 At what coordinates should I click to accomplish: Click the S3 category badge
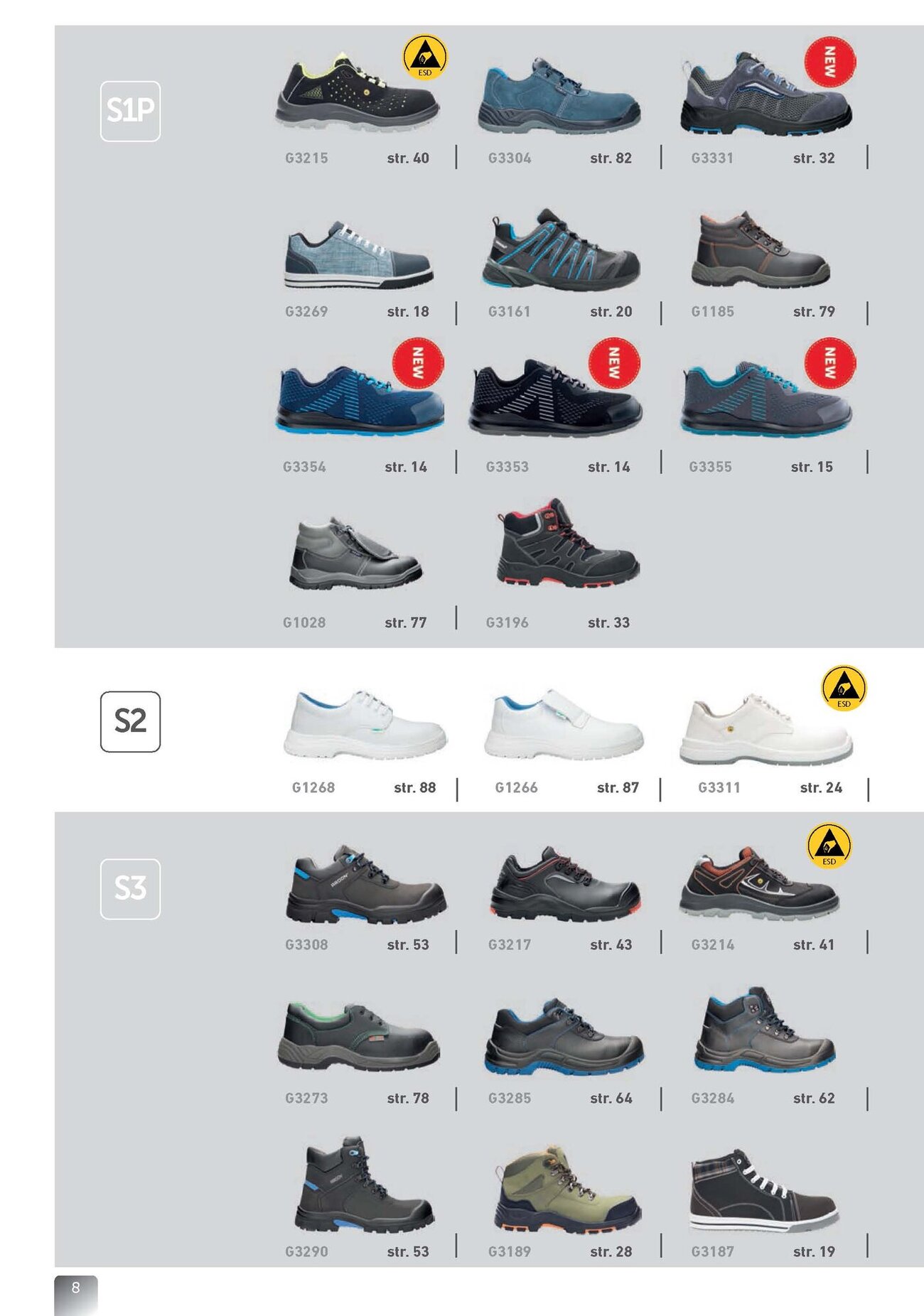pos(130,889)
